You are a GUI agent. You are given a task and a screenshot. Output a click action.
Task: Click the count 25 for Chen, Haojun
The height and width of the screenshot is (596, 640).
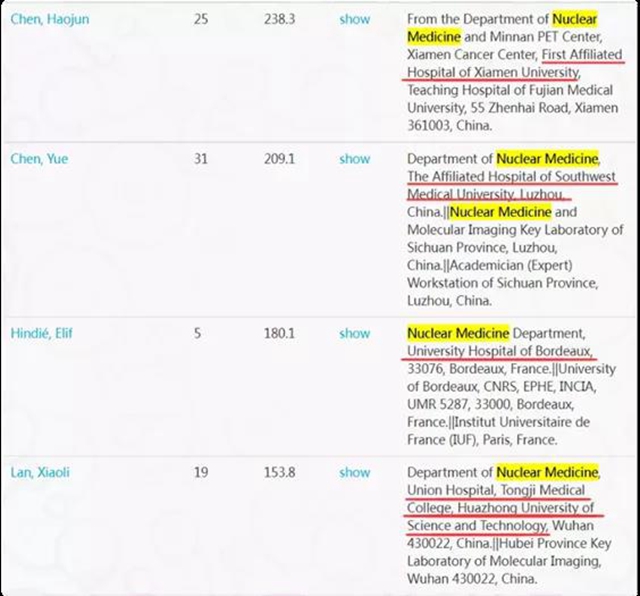[x=201, y=19]
